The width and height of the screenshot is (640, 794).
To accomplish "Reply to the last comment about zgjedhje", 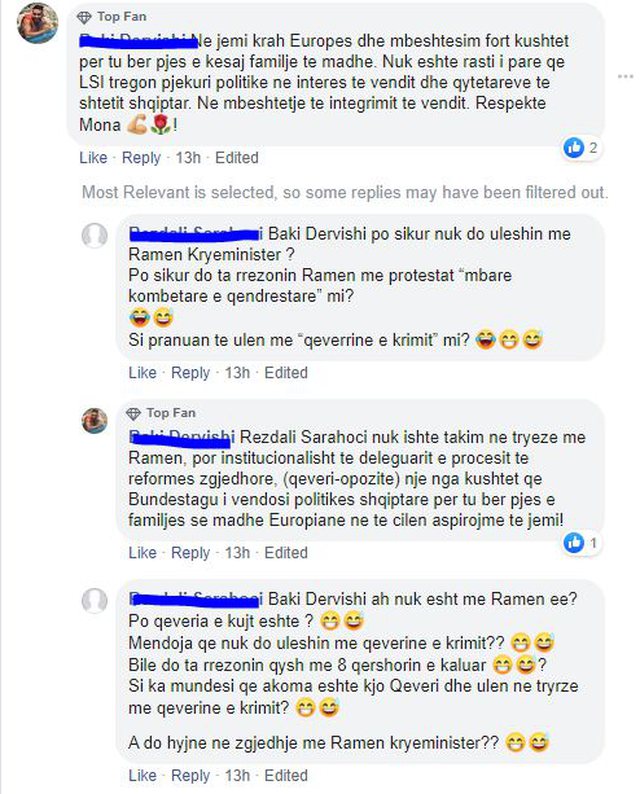I will click(190, 775).
